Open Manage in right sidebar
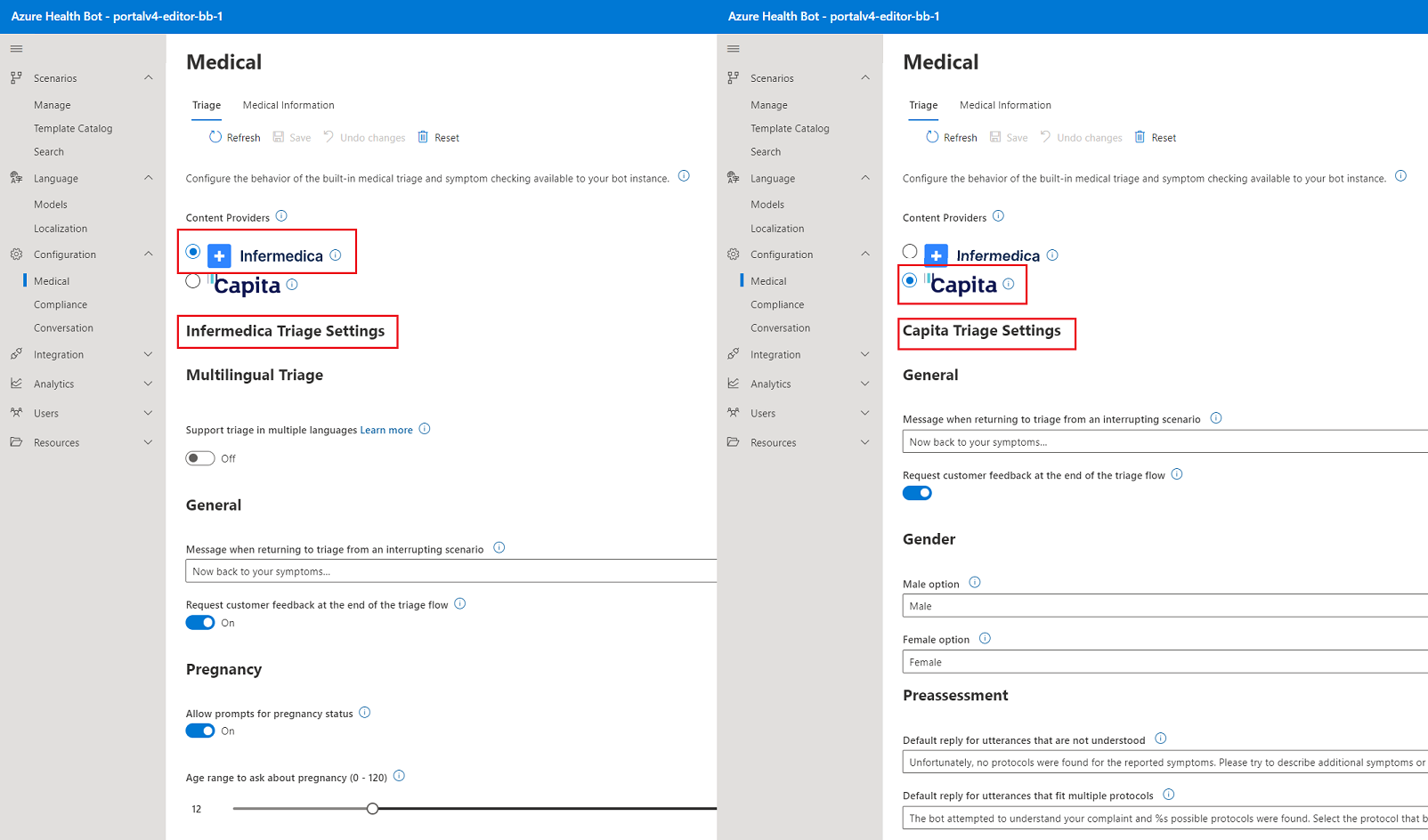This screenshot has height=840, width=1428. [769, 105]
